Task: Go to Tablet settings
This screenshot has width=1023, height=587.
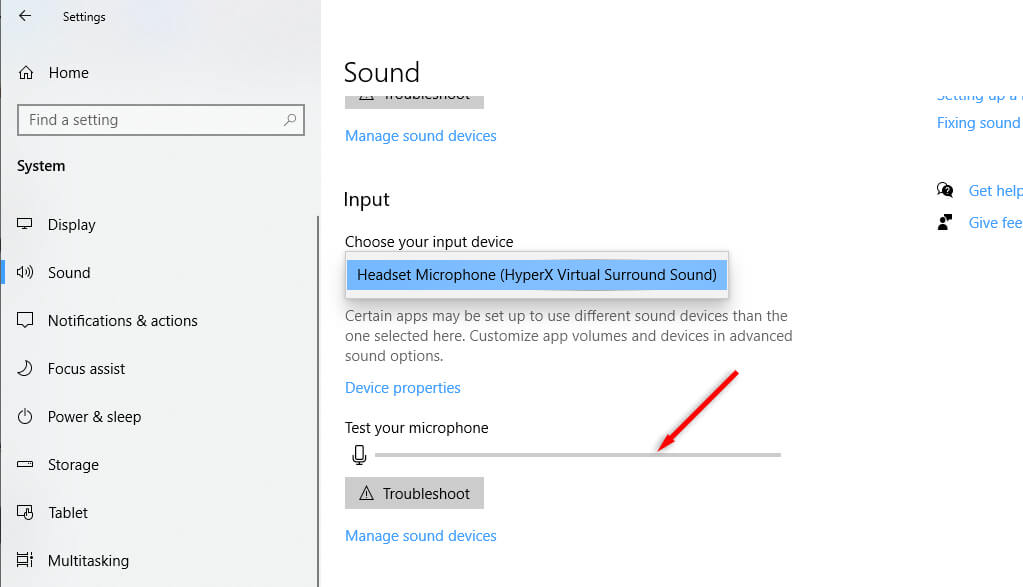Action: click(68, 513)
